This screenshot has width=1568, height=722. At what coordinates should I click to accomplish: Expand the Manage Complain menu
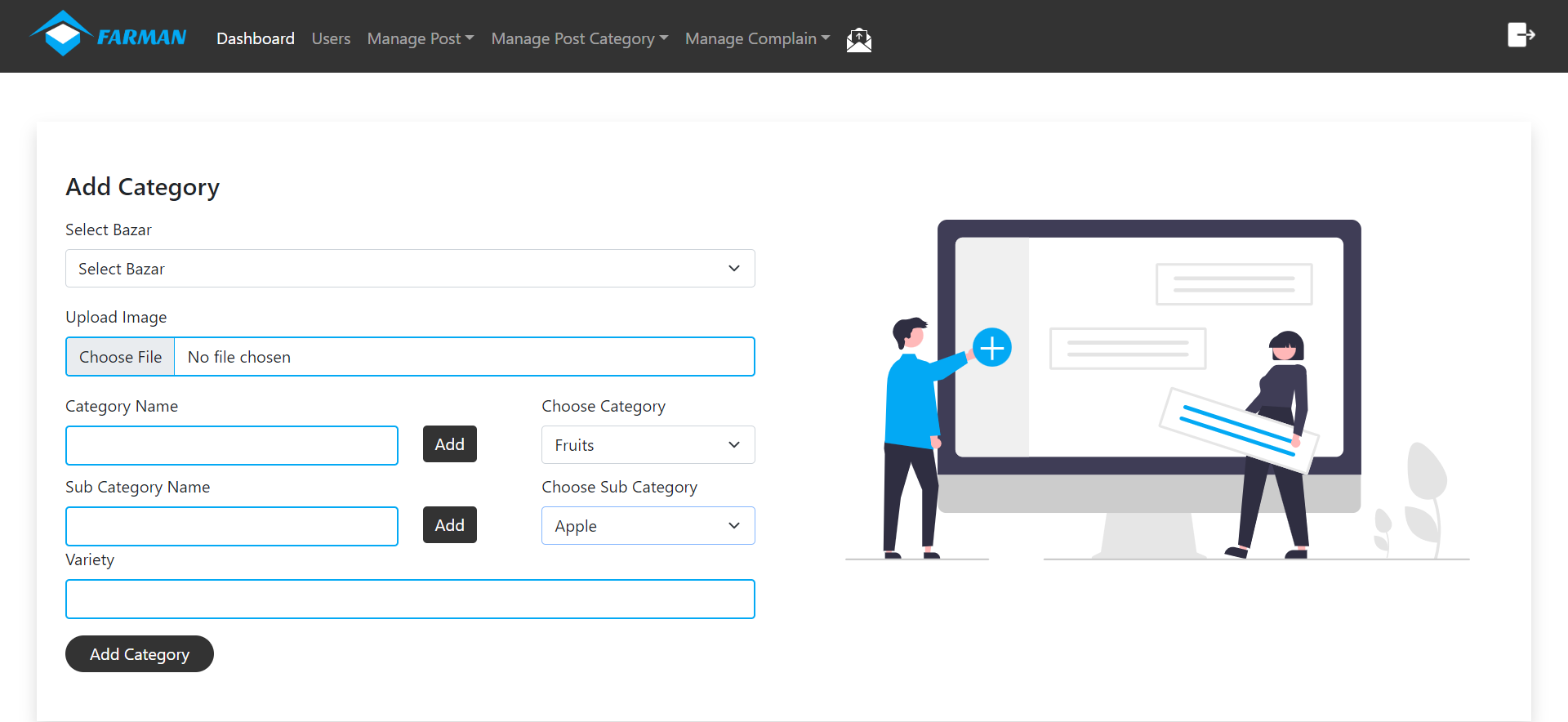(x=757, y=38)
